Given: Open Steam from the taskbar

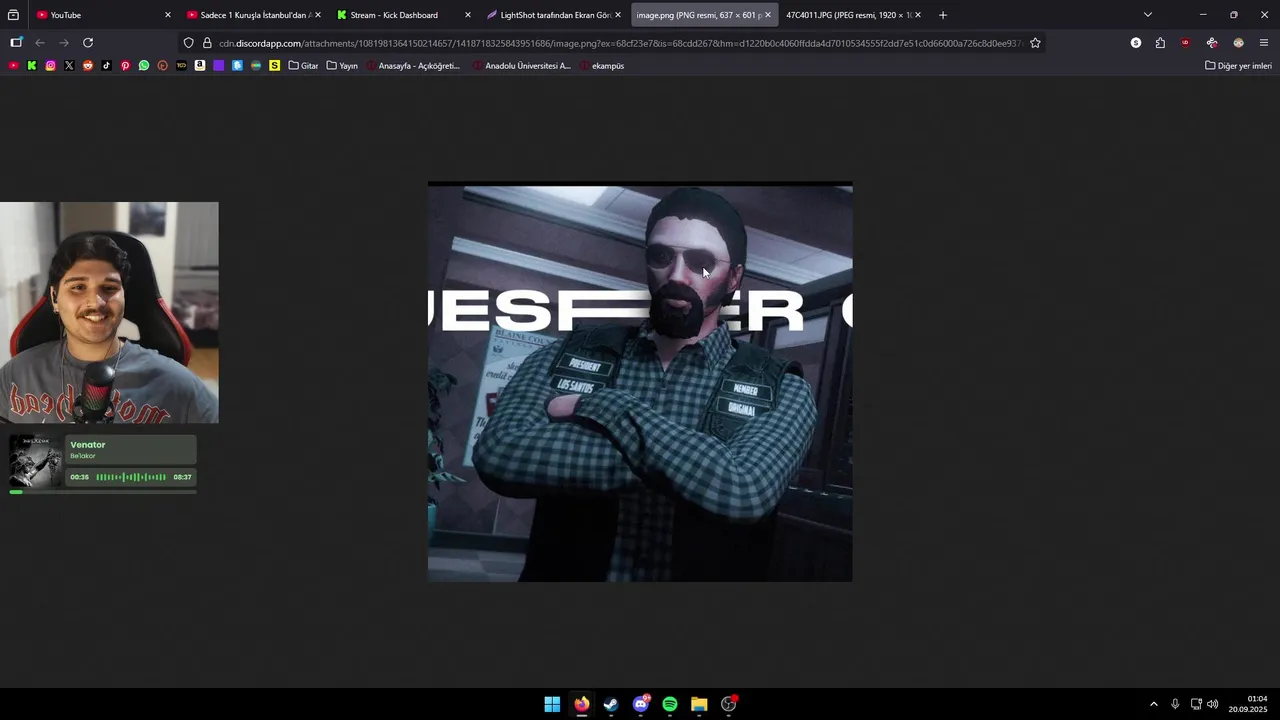Looking at the screenshot, I should [x=611, y=704].
